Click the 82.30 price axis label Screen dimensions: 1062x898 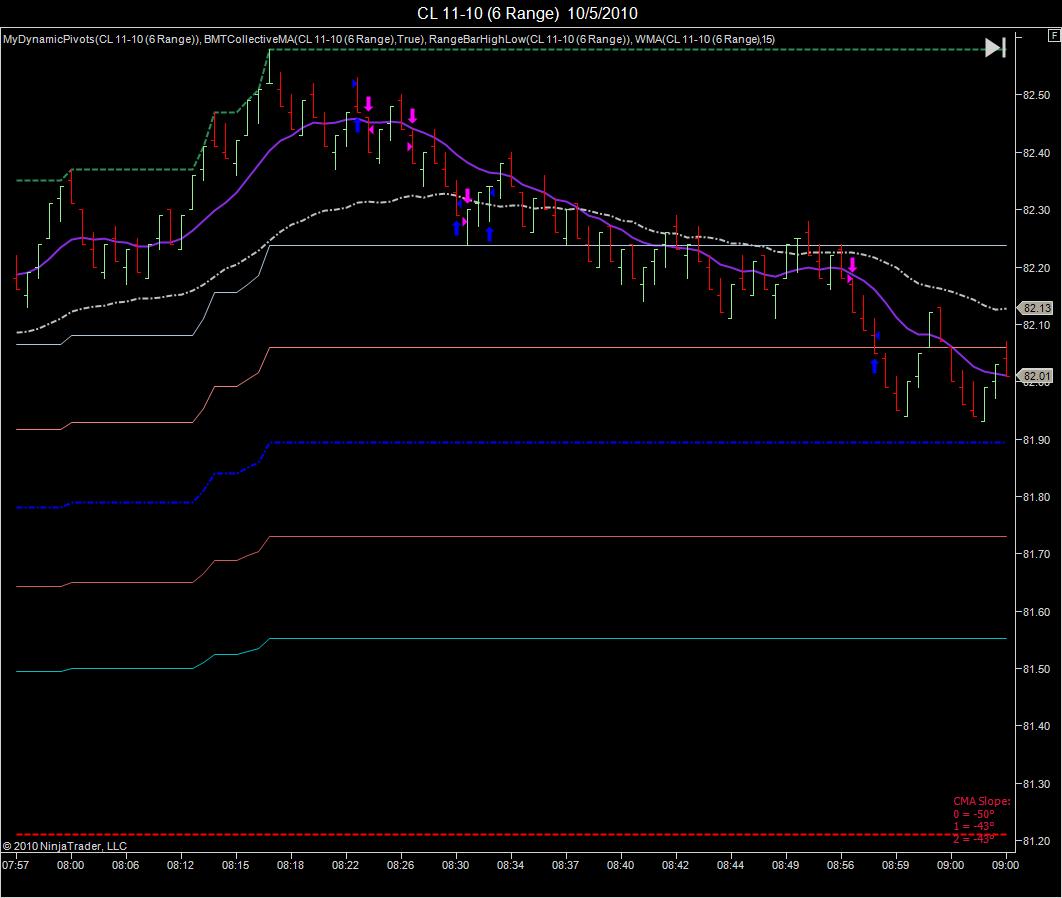point(1036,210)
